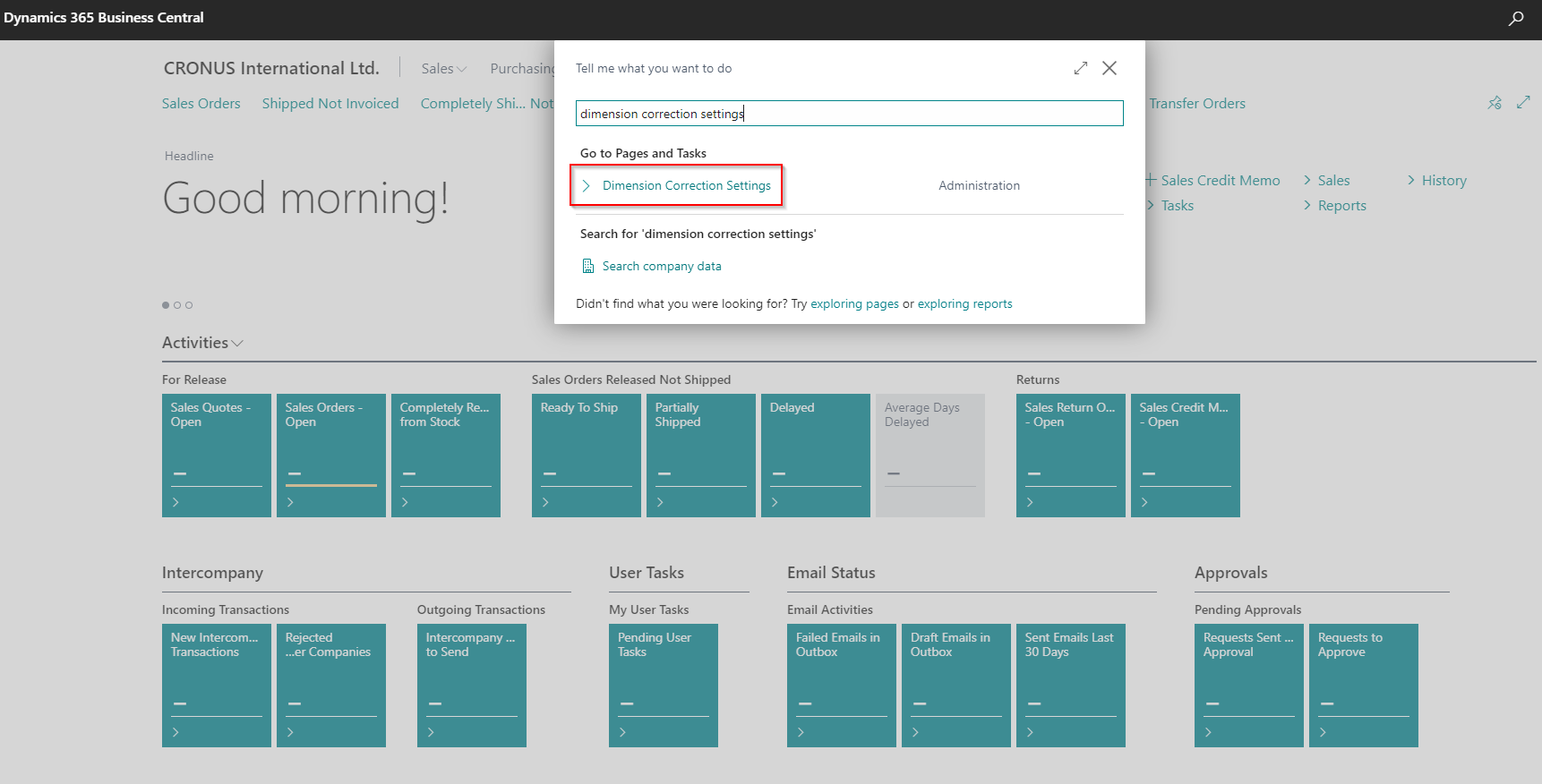The width and height of the screenshot is (1542, 784).
Task: Open Shipped Not Invoiced navigation link
Action: point(330,104)
